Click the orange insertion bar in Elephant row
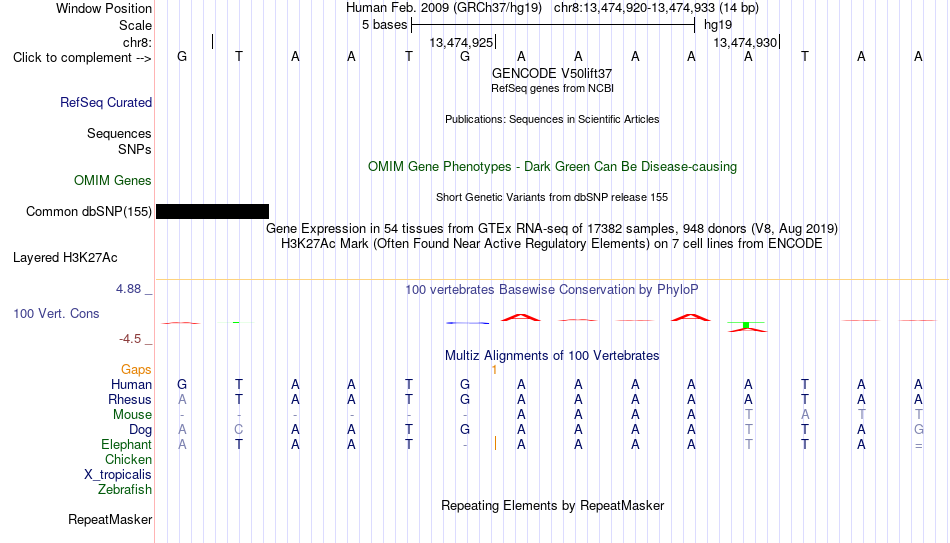 pyautogui.click(x=496, y=443)
